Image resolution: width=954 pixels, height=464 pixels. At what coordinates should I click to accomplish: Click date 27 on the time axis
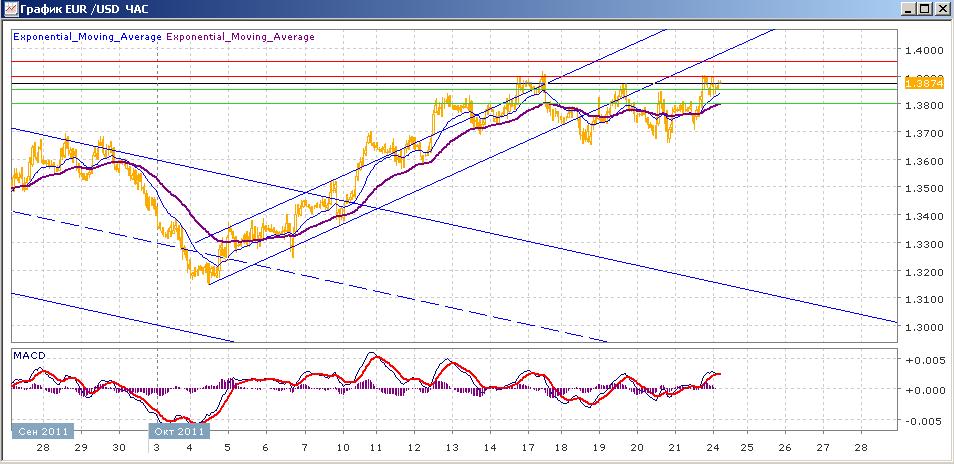[823, 448]
